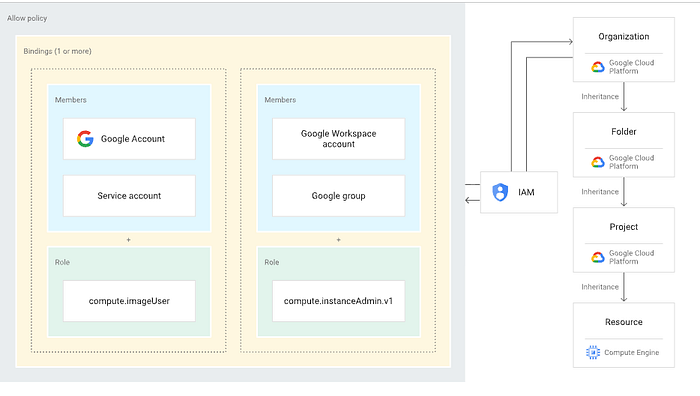The width and height of the screenshot is (700, 396).
Task: Click Inheritance label between Folder and Project
Action: (x=600, y=192)
